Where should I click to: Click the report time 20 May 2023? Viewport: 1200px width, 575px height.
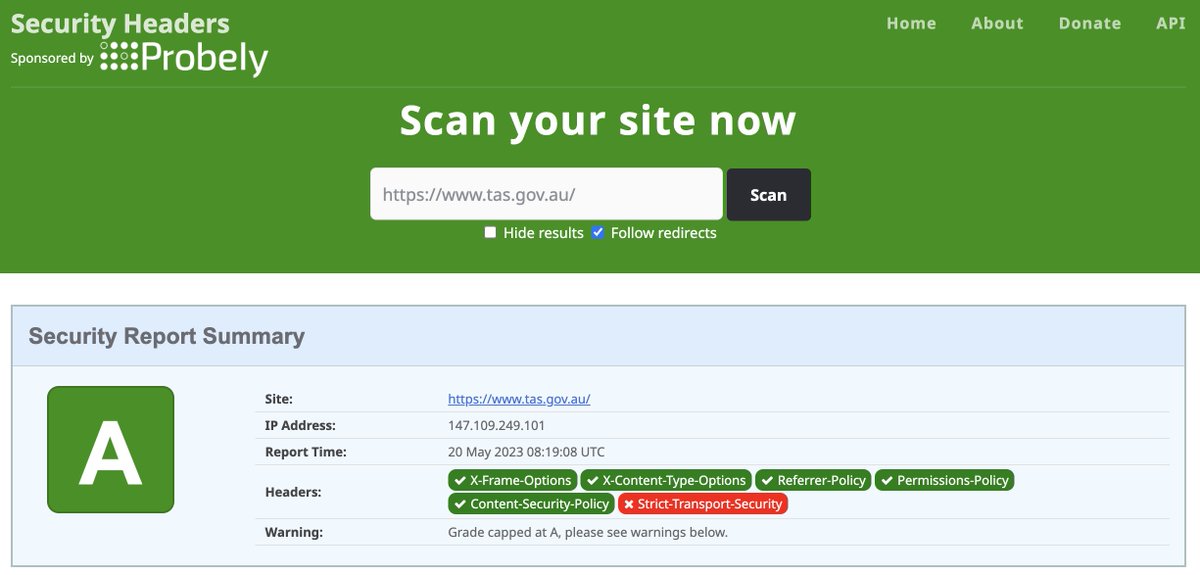(x=526, y=452)
